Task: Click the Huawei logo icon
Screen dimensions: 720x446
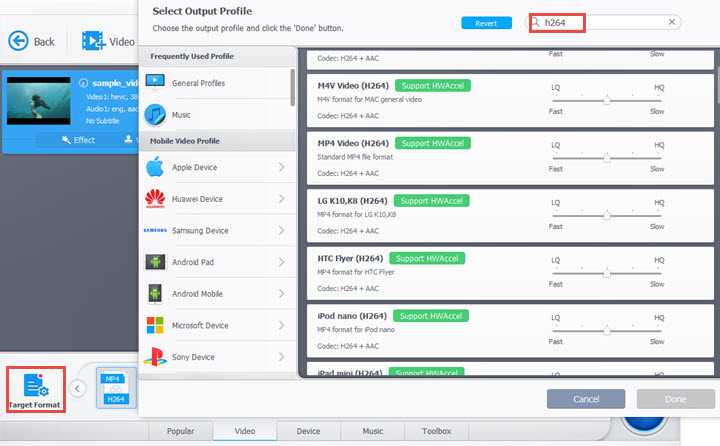Action: coord(155,198)
